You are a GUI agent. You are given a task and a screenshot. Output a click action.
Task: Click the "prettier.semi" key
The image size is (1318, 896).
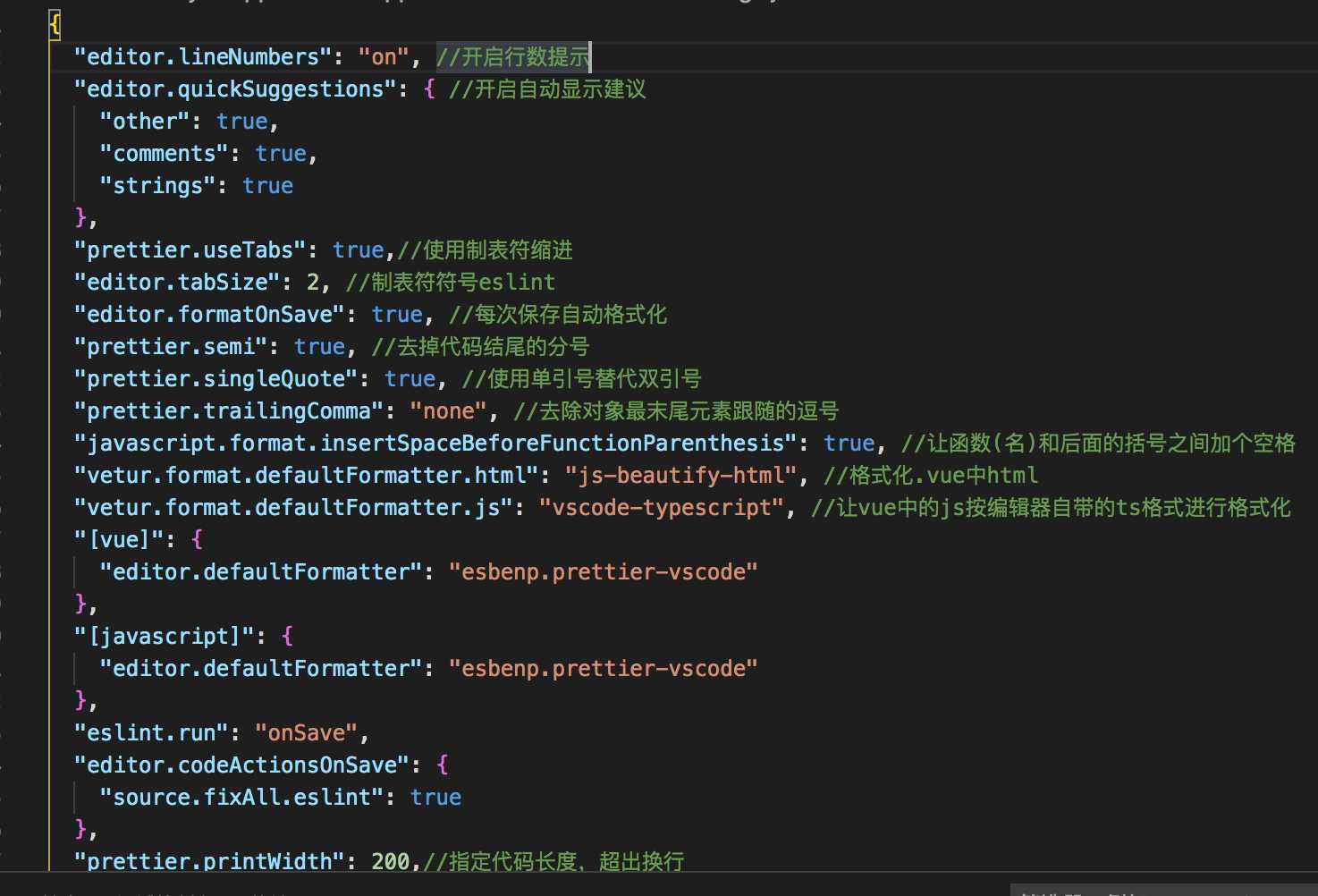coord(171,347)
